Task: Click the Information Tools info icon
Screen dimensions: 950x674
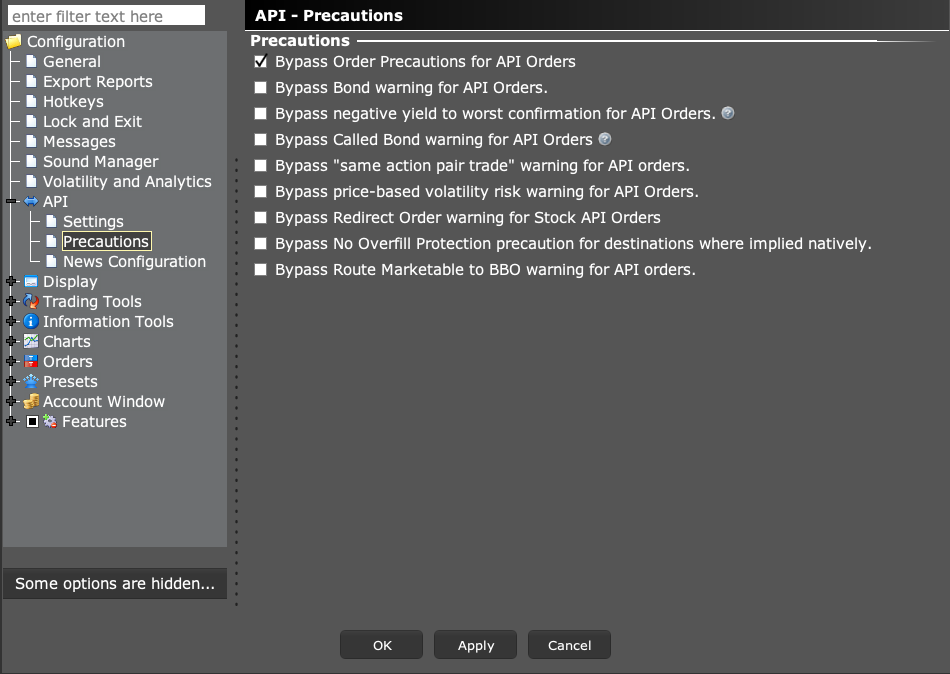Action: pos(31,321)
